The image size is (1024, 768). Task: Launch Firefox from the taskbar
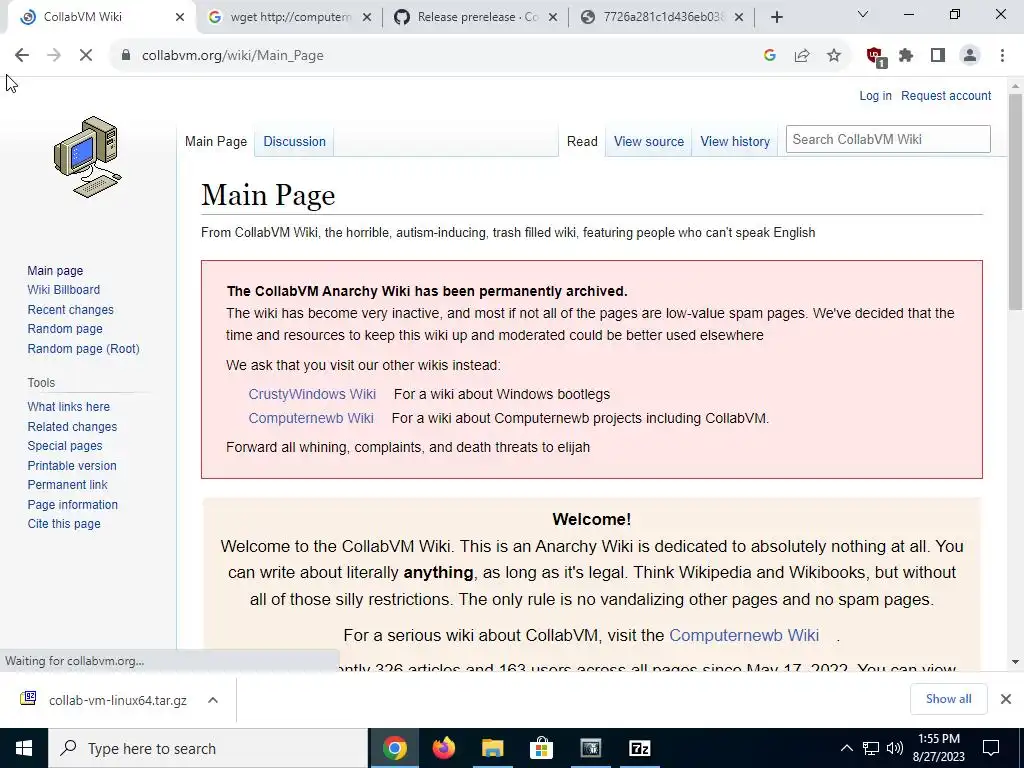click(x=444, y=748)
